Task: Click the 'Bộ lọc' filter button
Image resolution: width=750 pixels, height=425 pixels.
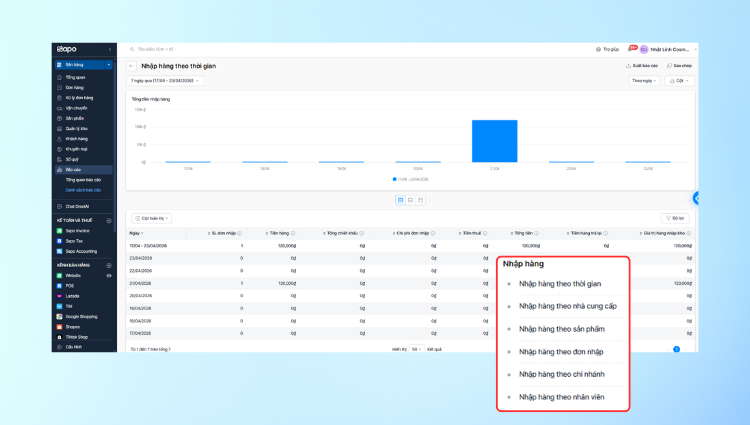Action: click(676, 218)
